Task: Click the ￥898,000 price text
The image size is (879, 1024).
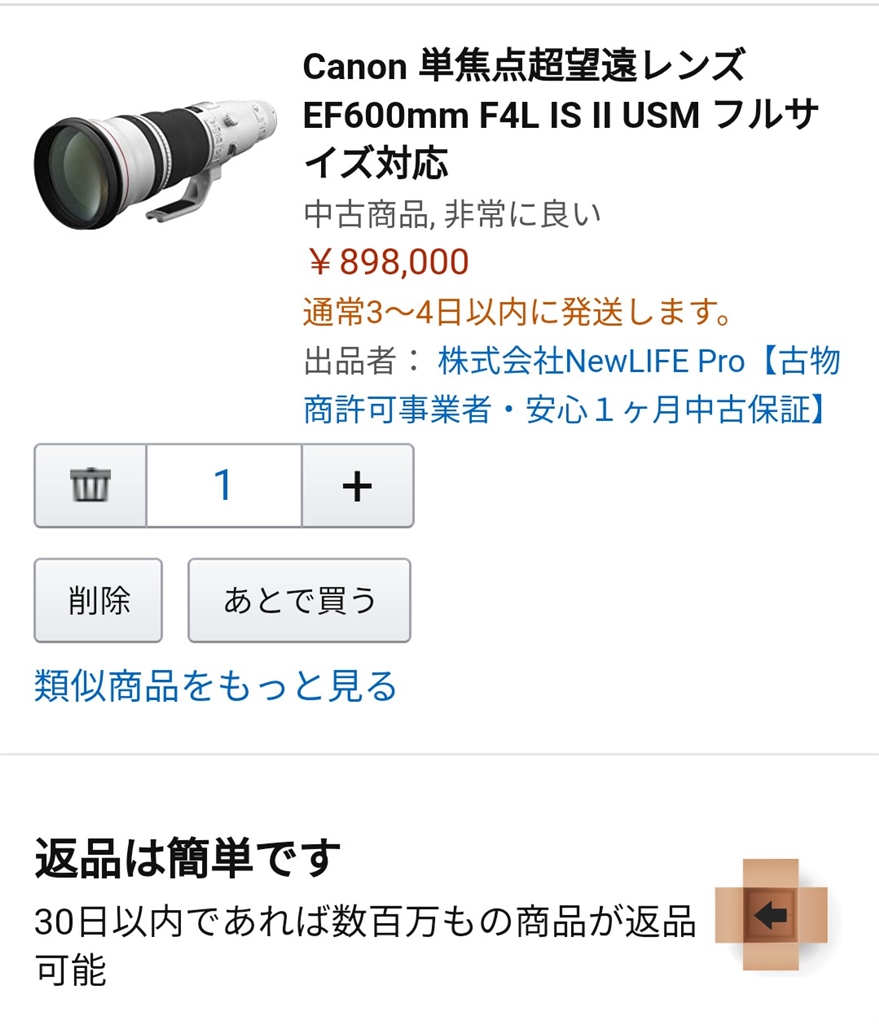Action: [x=387, y=262]
